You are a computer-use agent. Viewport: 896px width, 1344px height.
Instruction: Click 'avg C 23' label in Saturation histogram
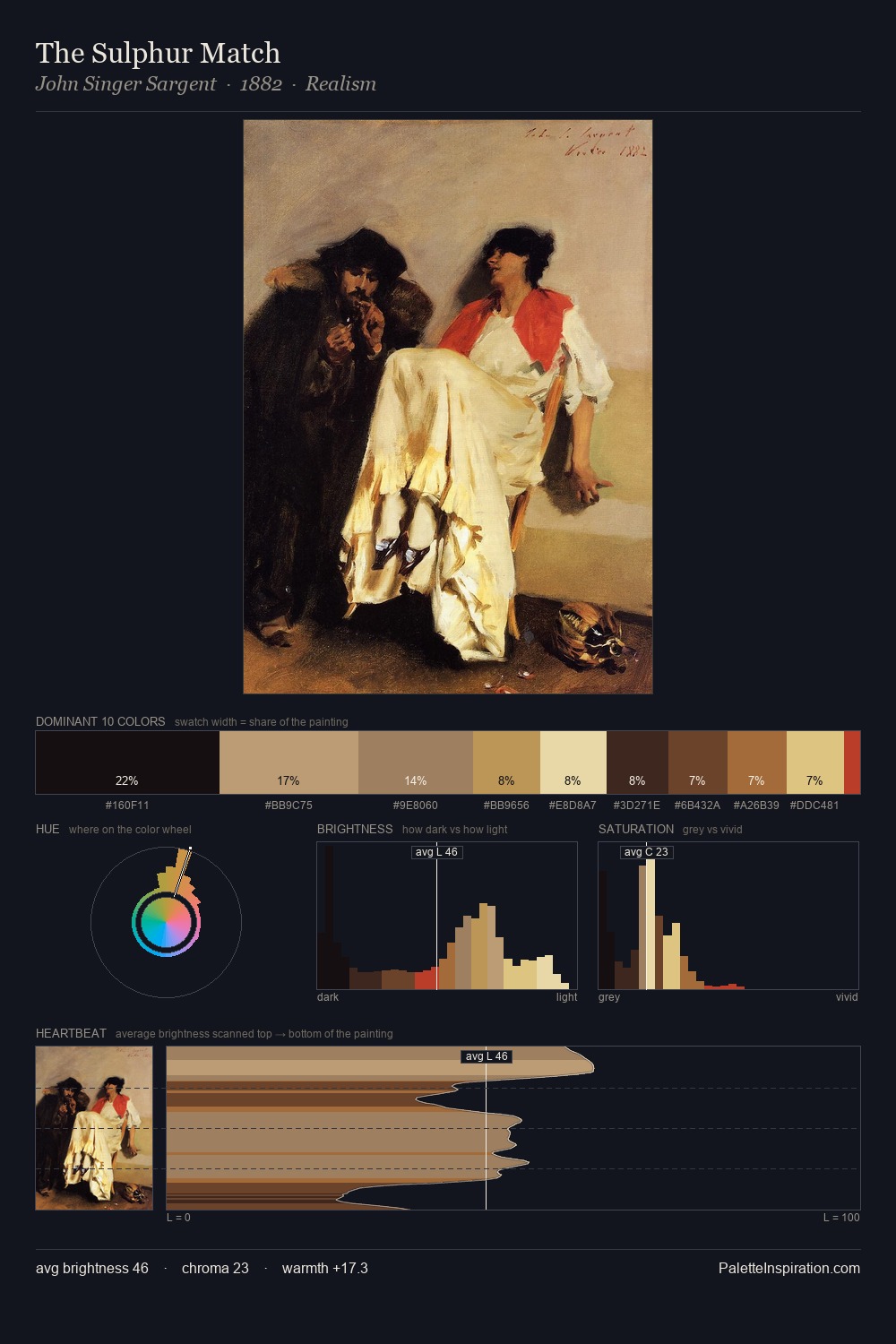[x=646, y=852]
